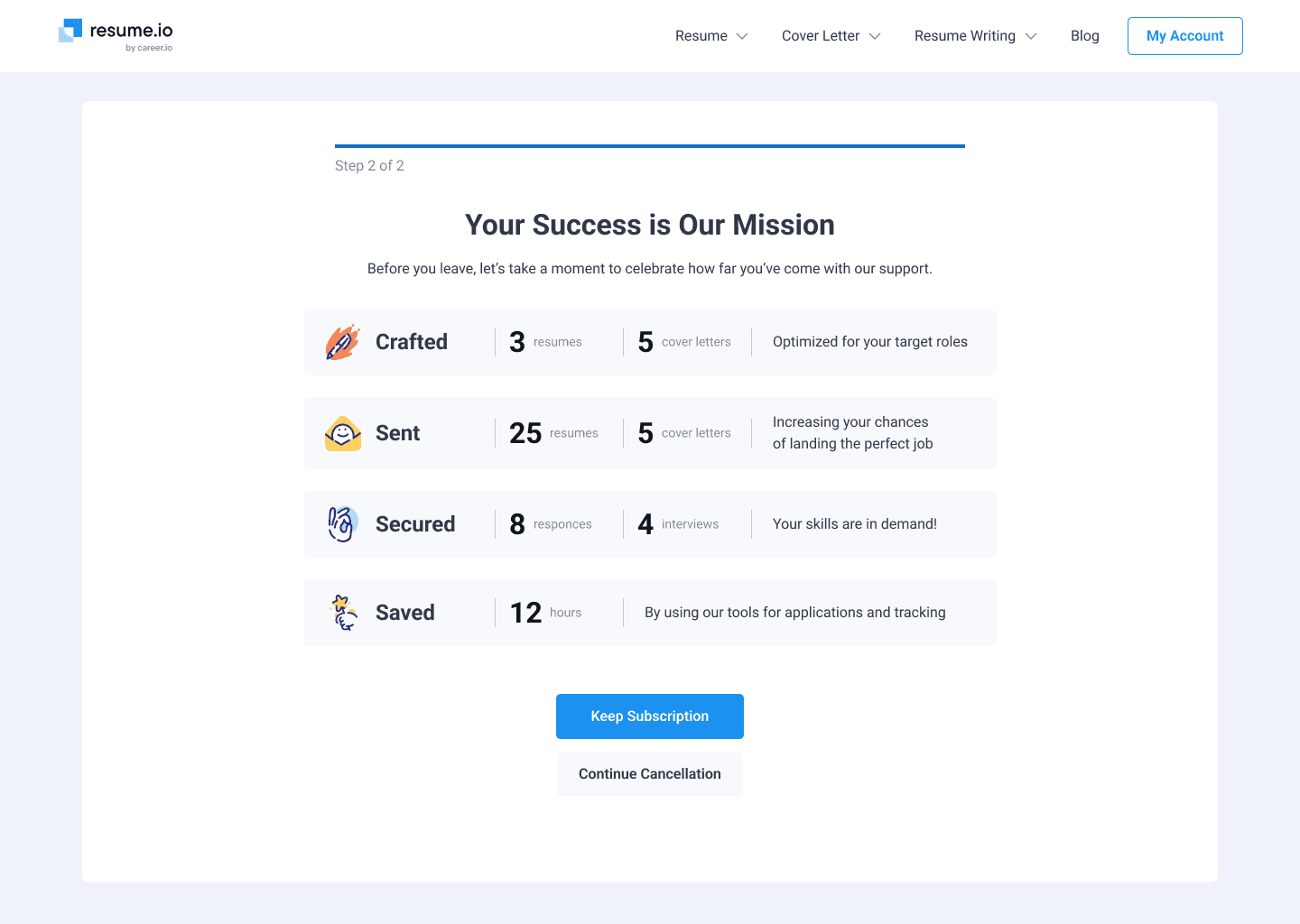Click the 'Saved' row label
Viewport: 1300px width, 924px height.
(x=405, y=613)
